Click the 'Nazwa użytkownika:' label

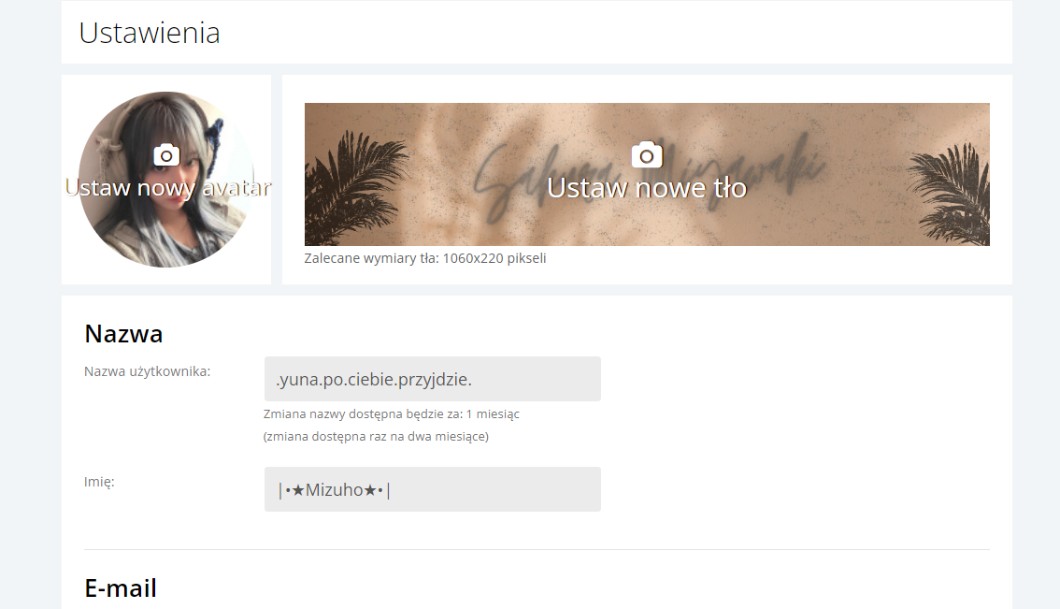tap(147, 371)
